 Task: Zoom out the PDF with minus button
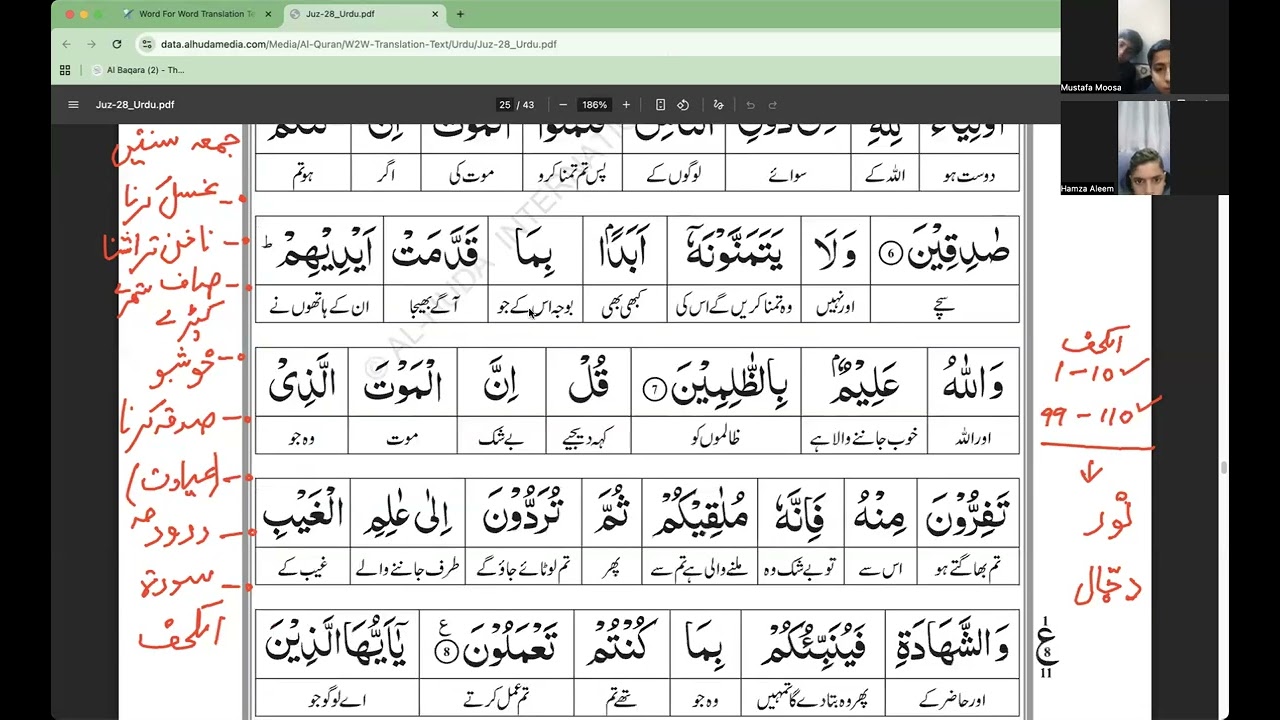(563, 105)
